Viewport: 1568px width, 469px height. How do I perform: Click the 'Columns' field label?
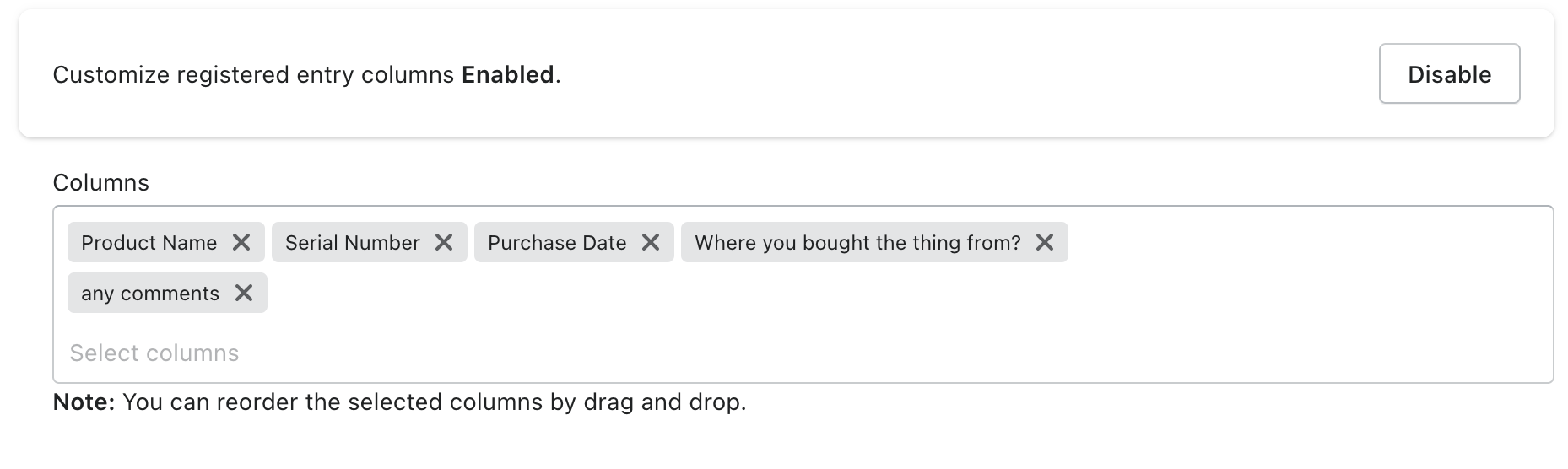point(100,183)
